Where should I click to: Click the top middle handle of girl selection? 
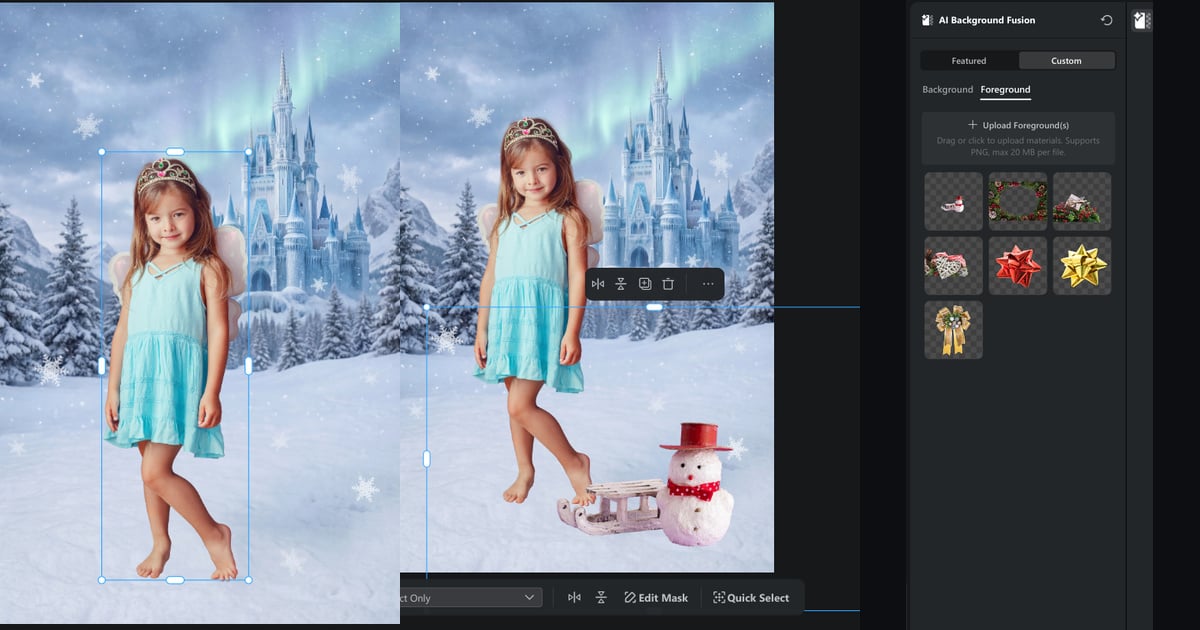pos(175,152)
